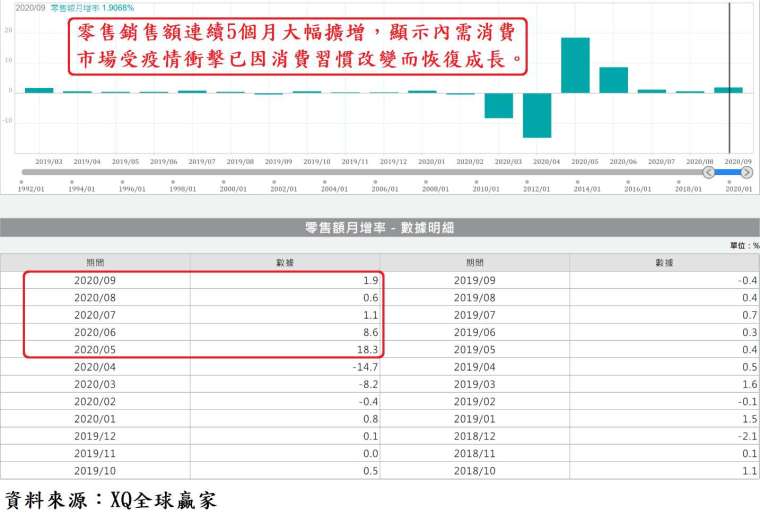Select the 2019/06 period cell in the table

(x=475, y=332)
